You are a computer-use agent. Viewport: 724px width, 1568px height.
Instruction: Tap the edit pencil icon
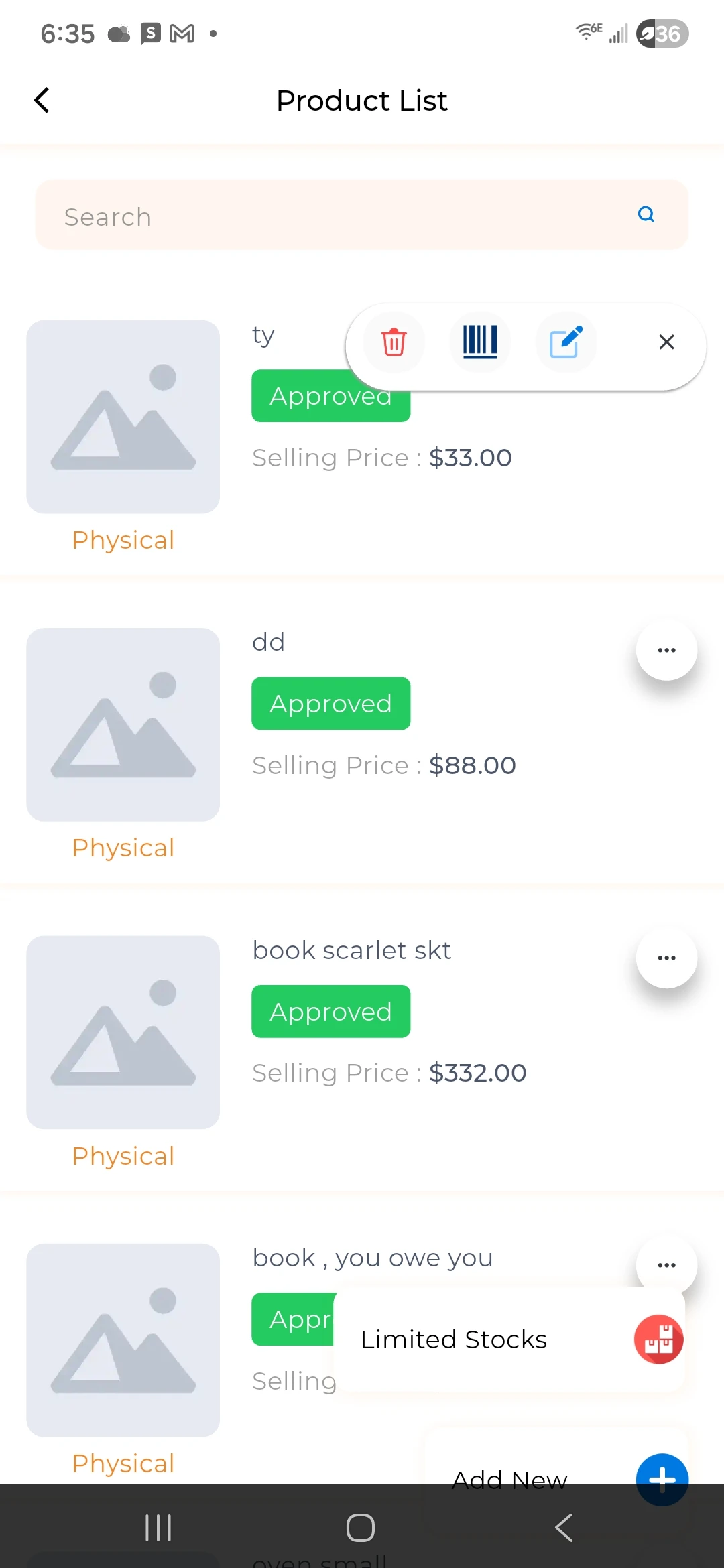(566, 342)
